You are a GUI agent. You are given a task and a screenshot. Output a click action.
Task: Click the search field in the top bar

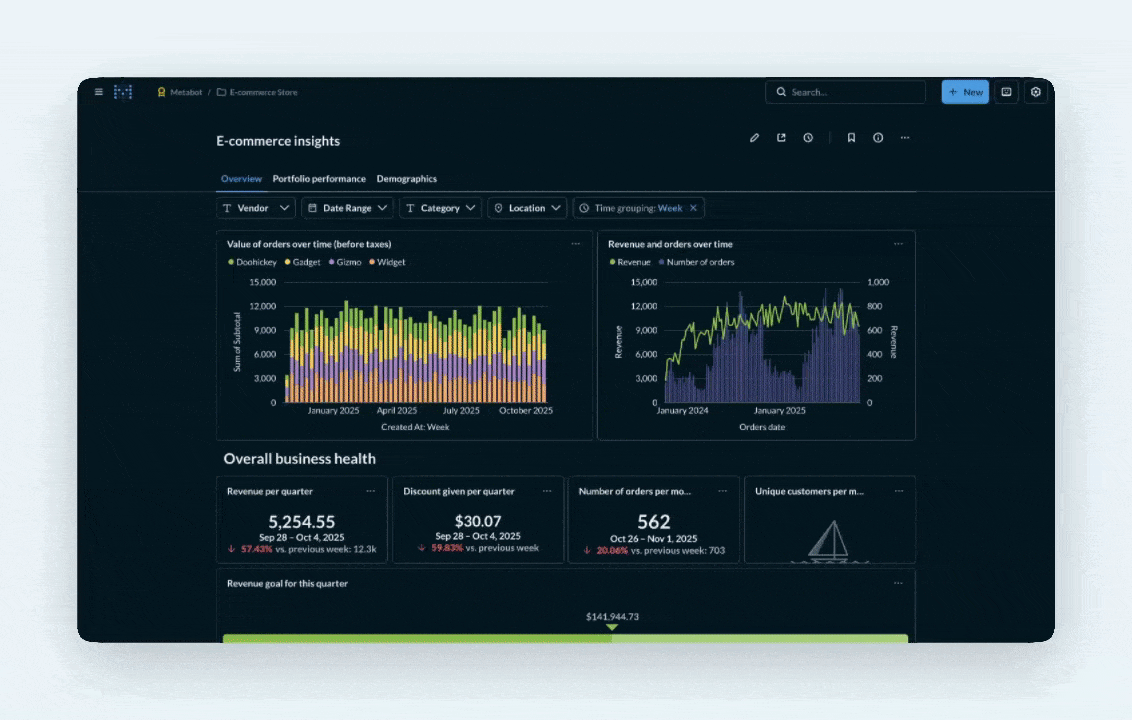845,91
